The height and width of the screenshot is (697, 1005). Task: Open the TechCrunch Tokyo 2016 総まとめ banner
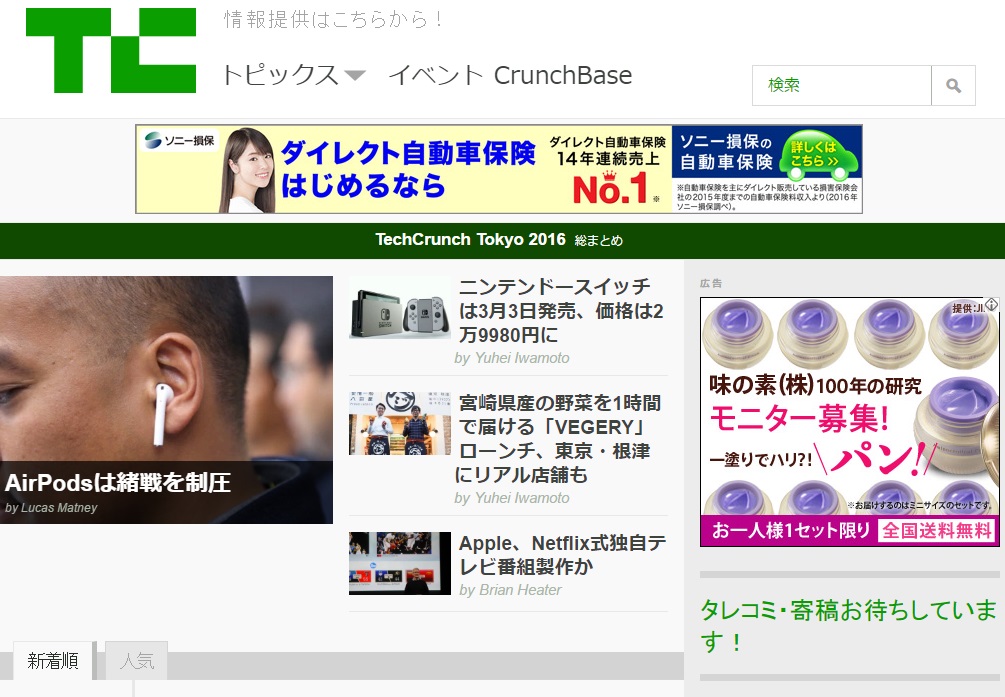point(499,240)
